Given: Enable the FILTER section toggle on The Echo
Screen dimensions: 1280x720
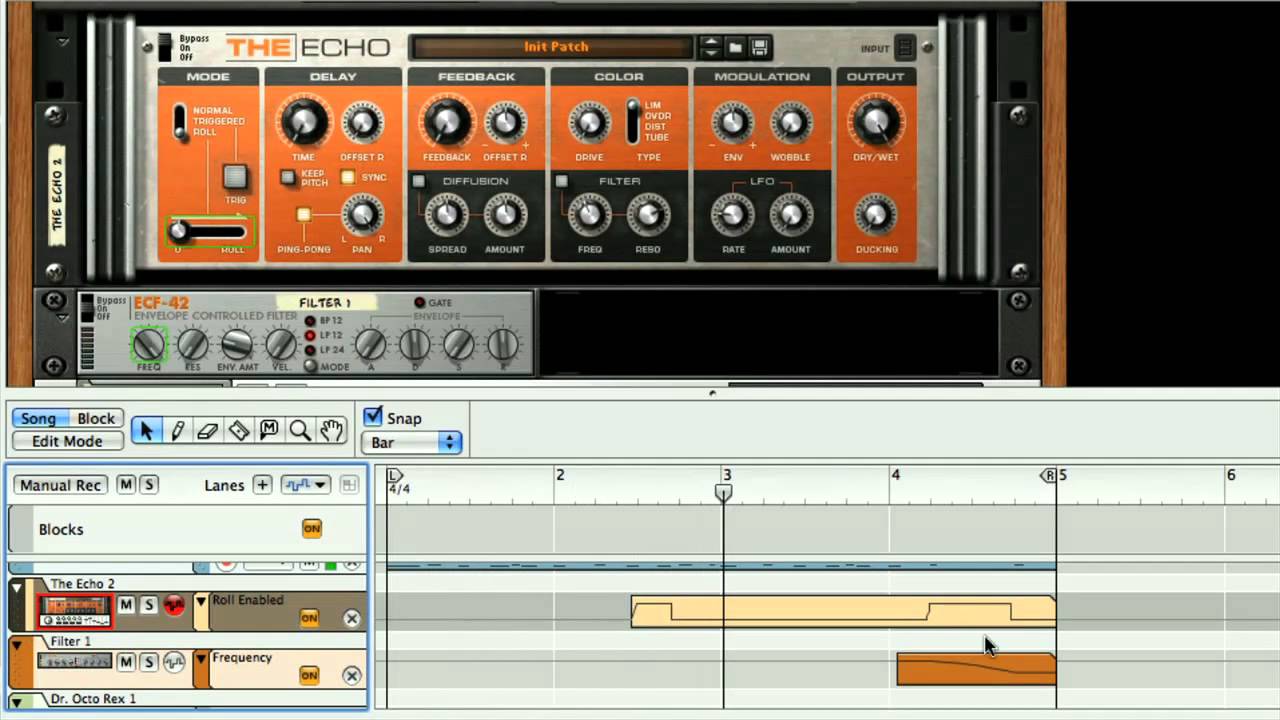Looking at the screenshot, I should [562, 181].
